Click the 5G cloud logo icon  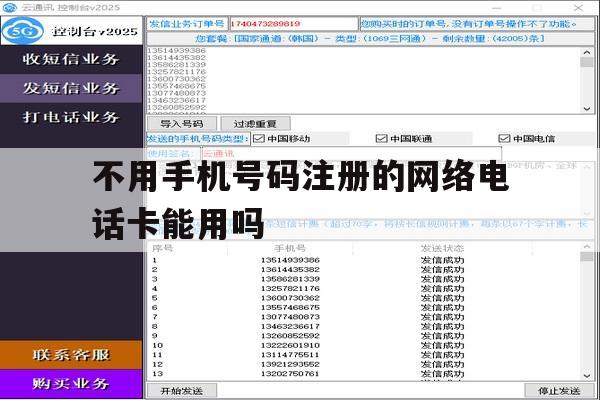point(23,30)
